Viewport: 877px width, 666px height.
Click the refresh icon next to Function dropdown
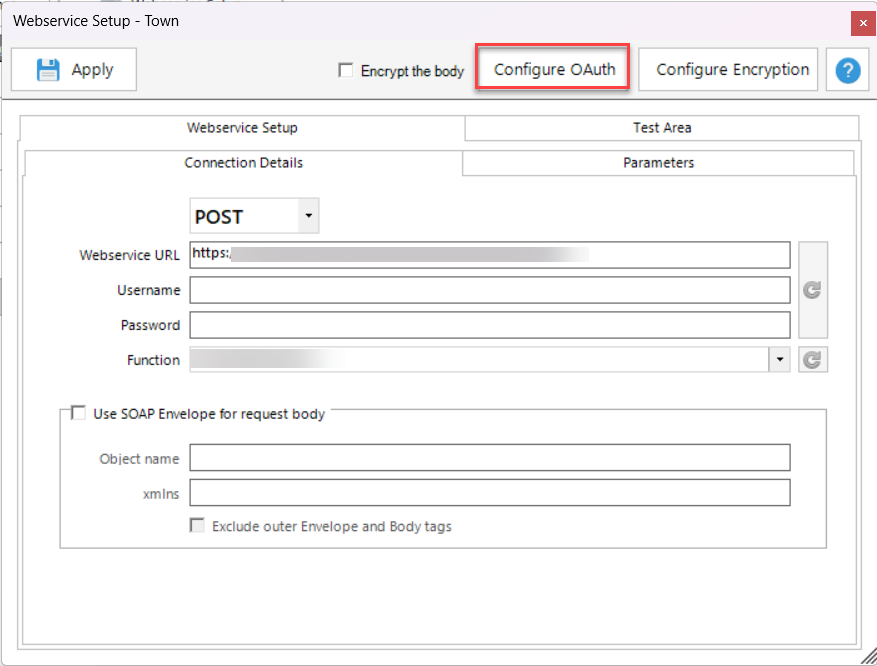click(813, 360)
